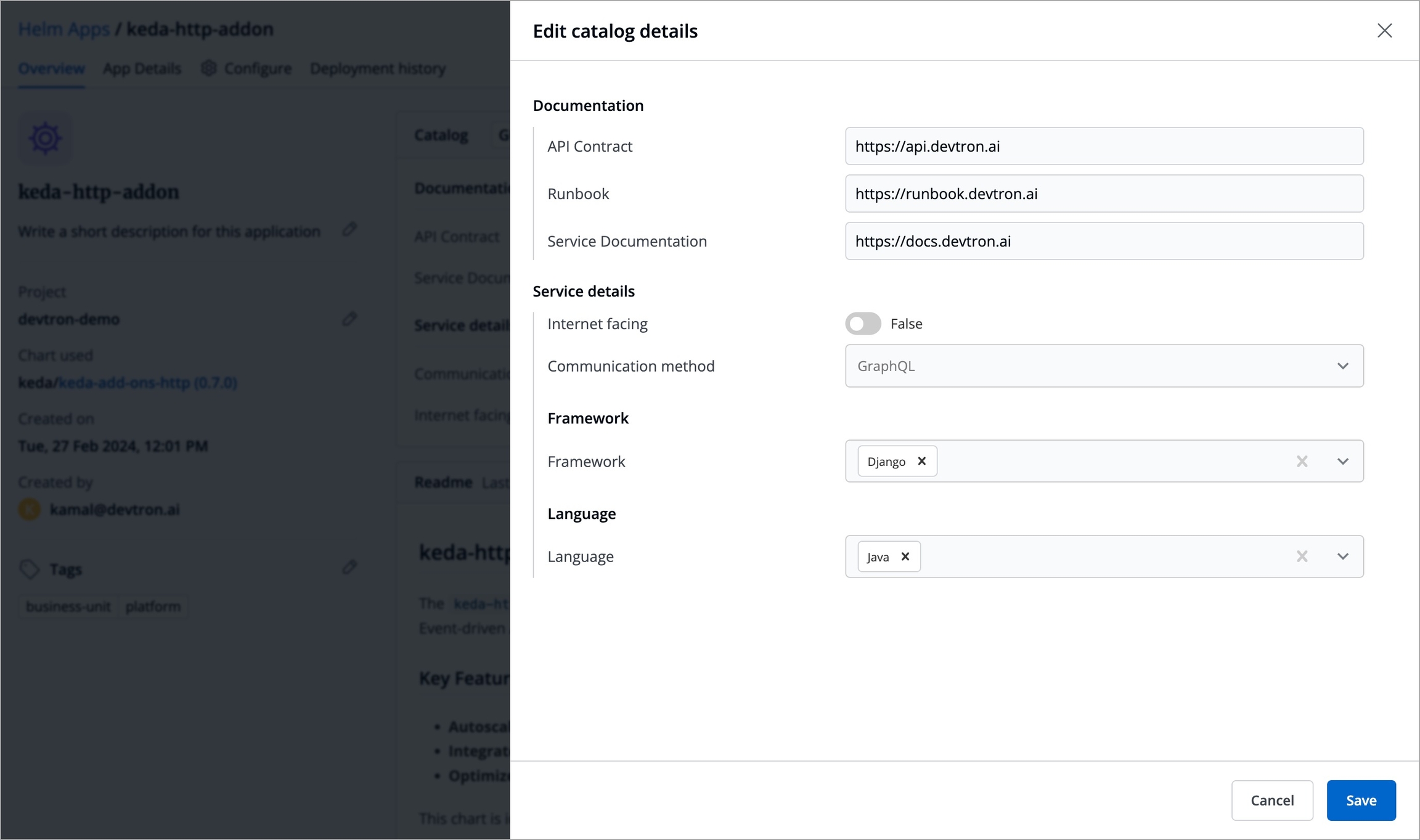
Task: Focus the Runbook URL input
Action: tap(1103, 194)
